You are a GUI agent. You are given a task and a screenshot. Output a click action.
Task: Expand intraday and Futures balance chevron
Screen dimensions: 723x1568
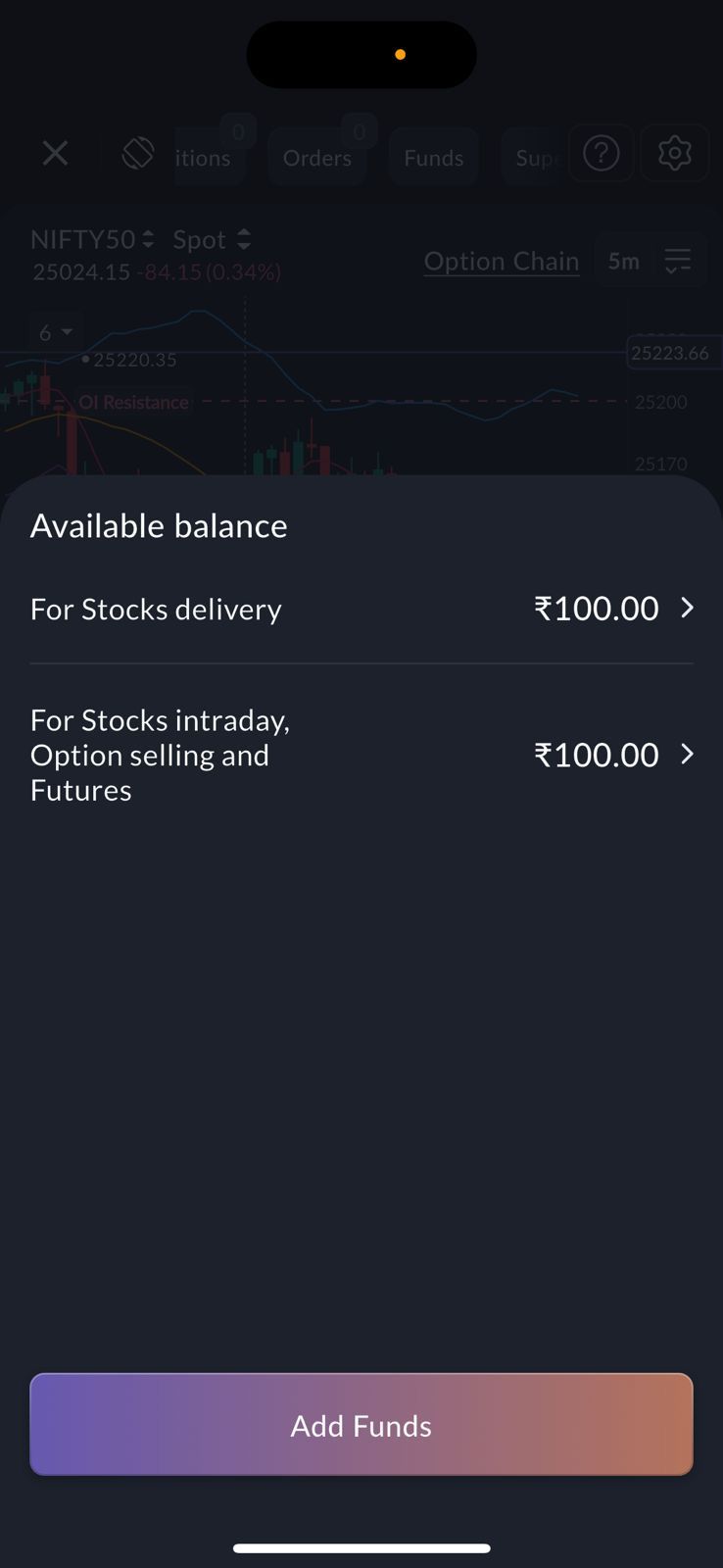tap(688, 755)
